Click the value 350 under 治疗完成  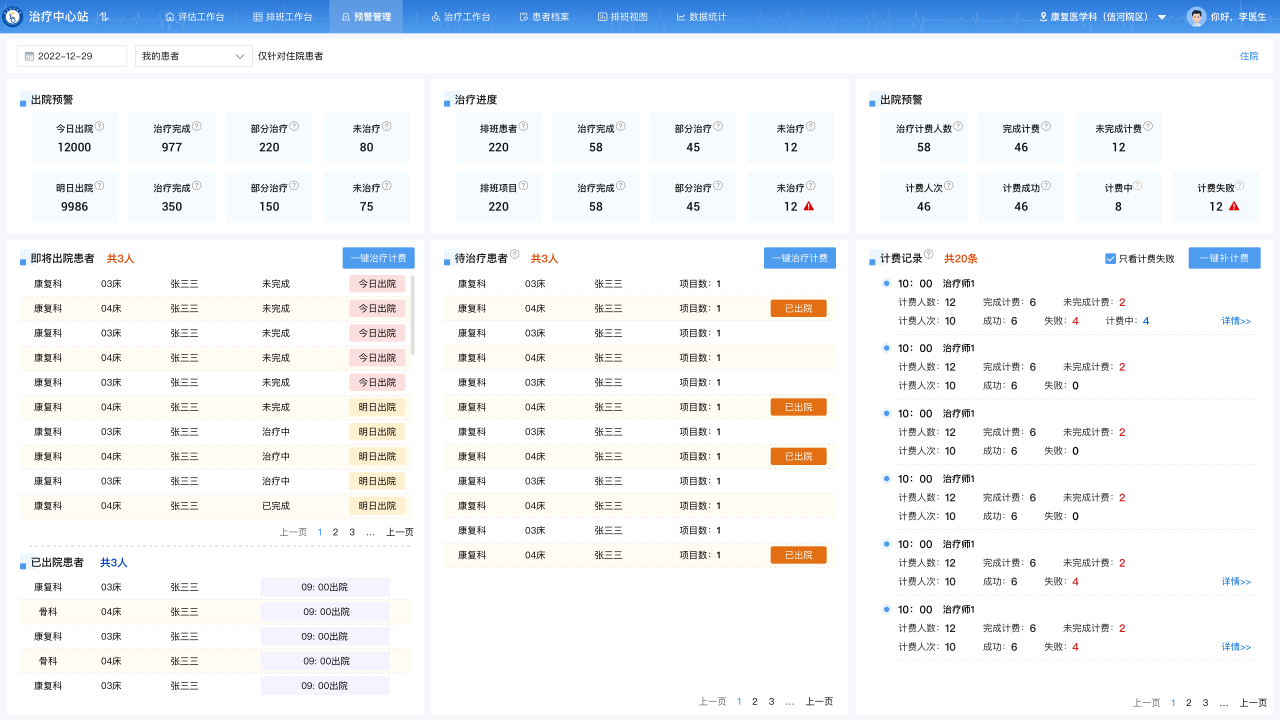click(x=172, y=206)
